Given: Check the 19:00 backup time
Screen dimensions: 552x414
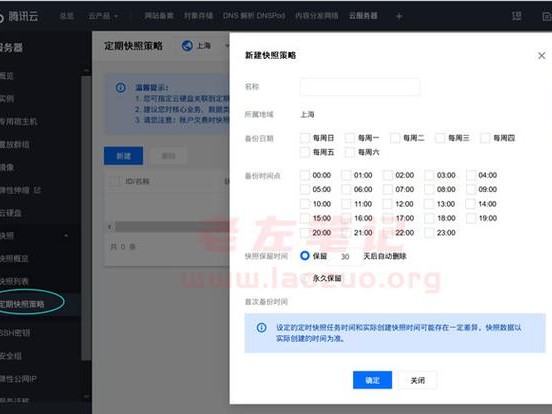Looking at the screenshot, I should [471, 218].
